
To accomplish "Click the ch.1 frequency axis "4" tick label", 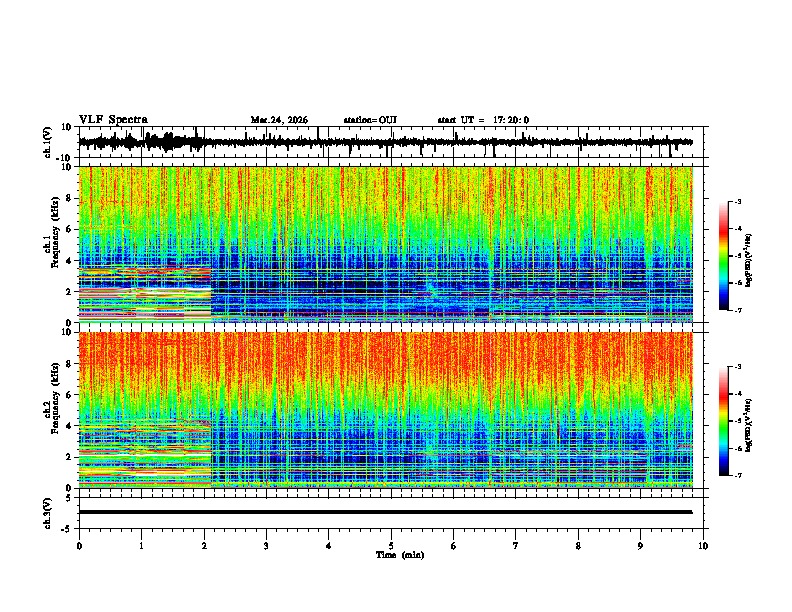I will 70,261.
